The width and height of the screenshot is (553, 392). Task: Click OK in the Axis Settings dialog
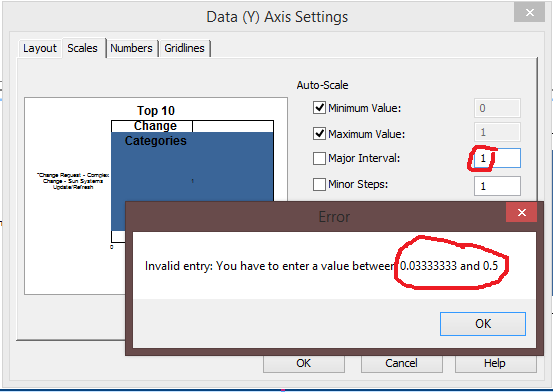click(304, 363)
